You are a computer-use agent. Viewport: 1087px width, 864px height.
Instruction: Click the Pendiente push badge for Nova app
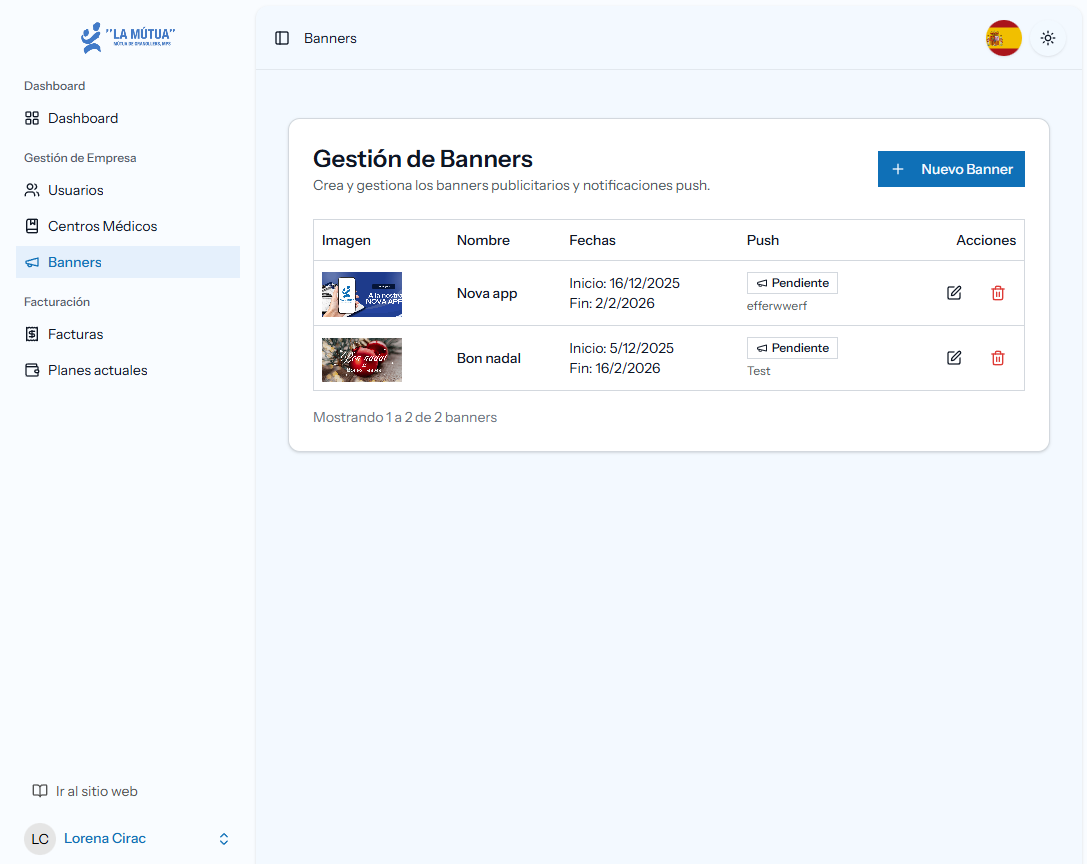pos(792,283)
